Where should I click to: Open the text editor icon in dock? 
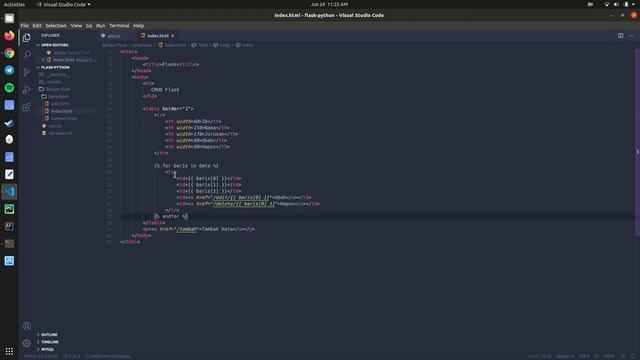click(9, 174)
